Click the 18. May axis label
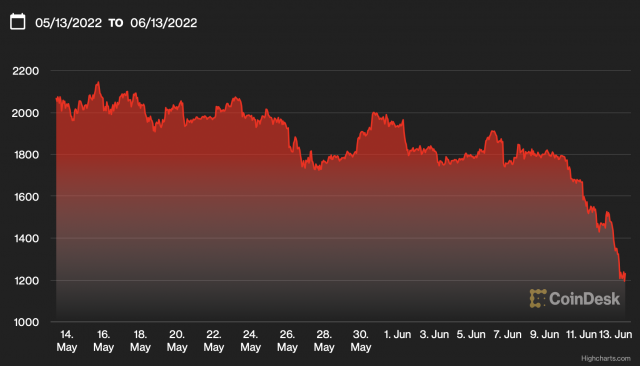The width and height of the screenshot is (640, 366). pos(140,341)
